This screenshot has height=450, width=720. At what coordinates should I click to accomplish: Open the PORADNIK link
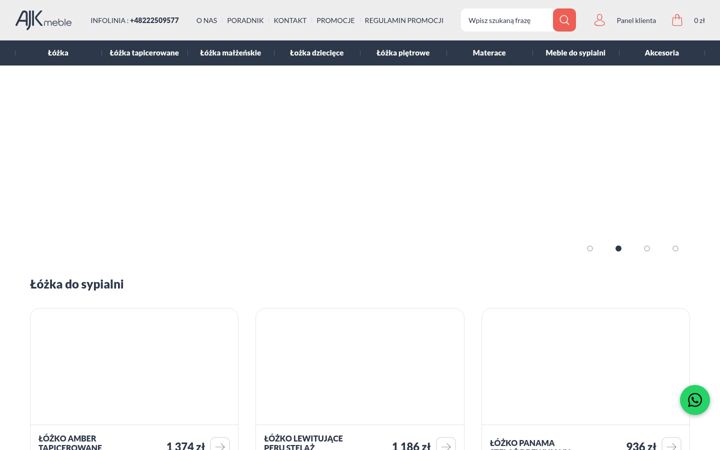[245, 21]
